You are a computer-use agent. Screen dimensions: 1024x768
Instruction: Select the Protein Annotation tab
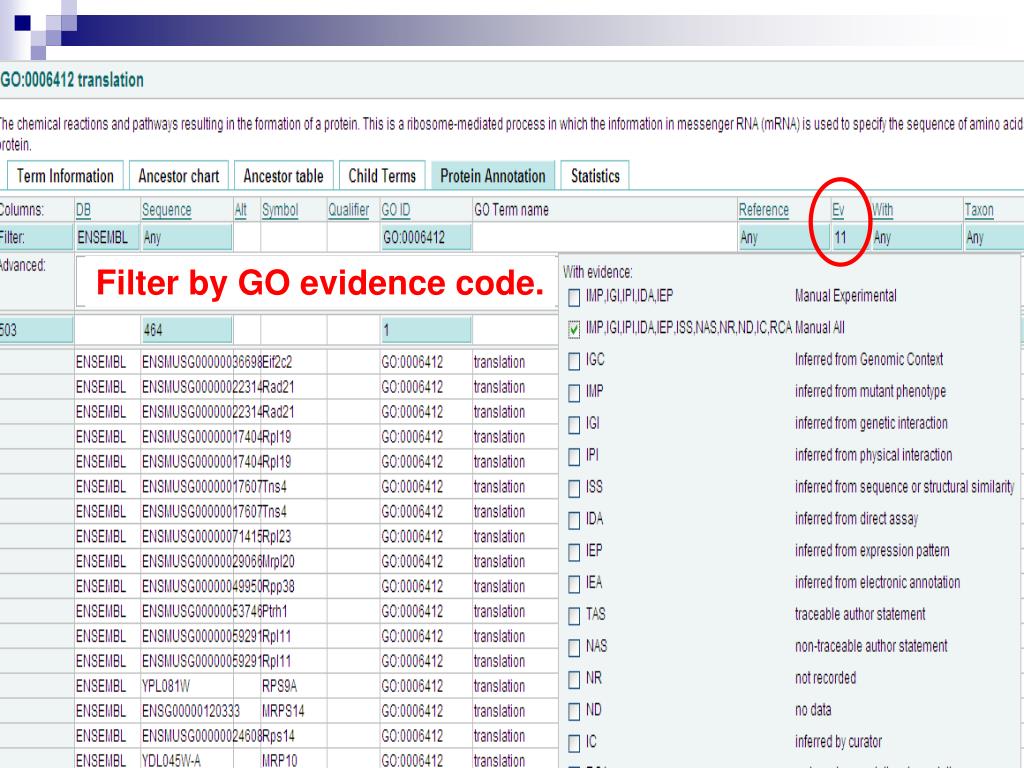(492, 176)
